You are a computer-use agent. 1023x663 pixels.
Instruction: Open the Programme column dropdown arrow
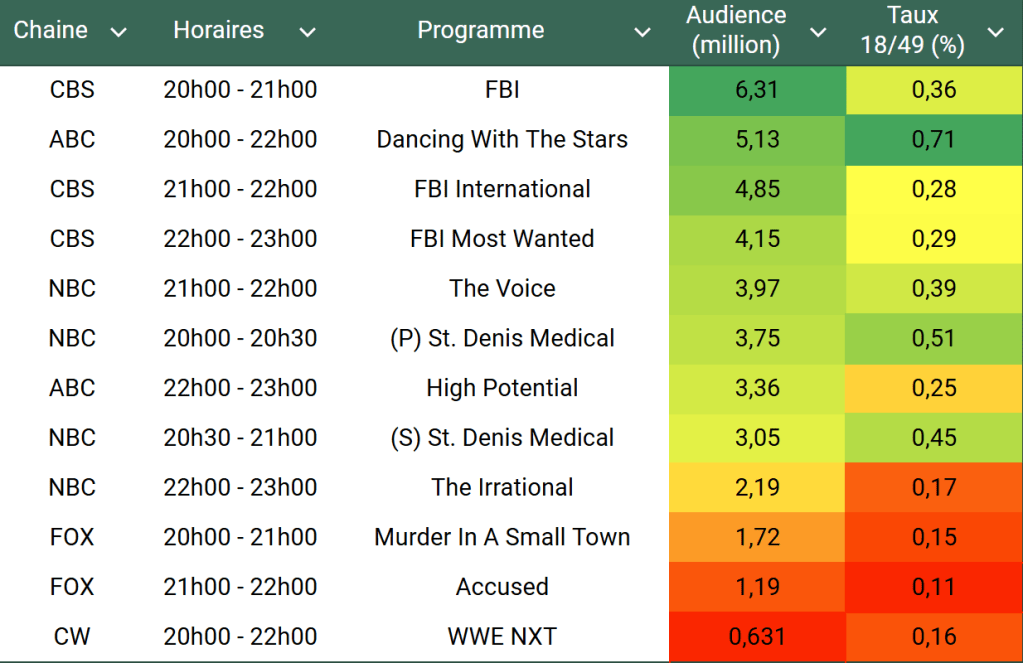point(643,32)
